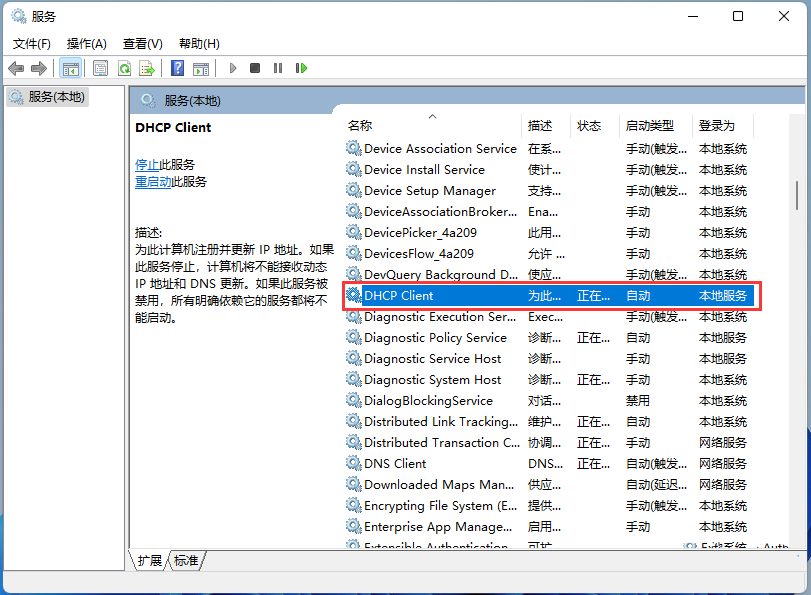Image resolution: width=811 pixels, height=595 pixels.
Task: Restart the service with the rightmost toolbar icon
Action: point(302,68)
